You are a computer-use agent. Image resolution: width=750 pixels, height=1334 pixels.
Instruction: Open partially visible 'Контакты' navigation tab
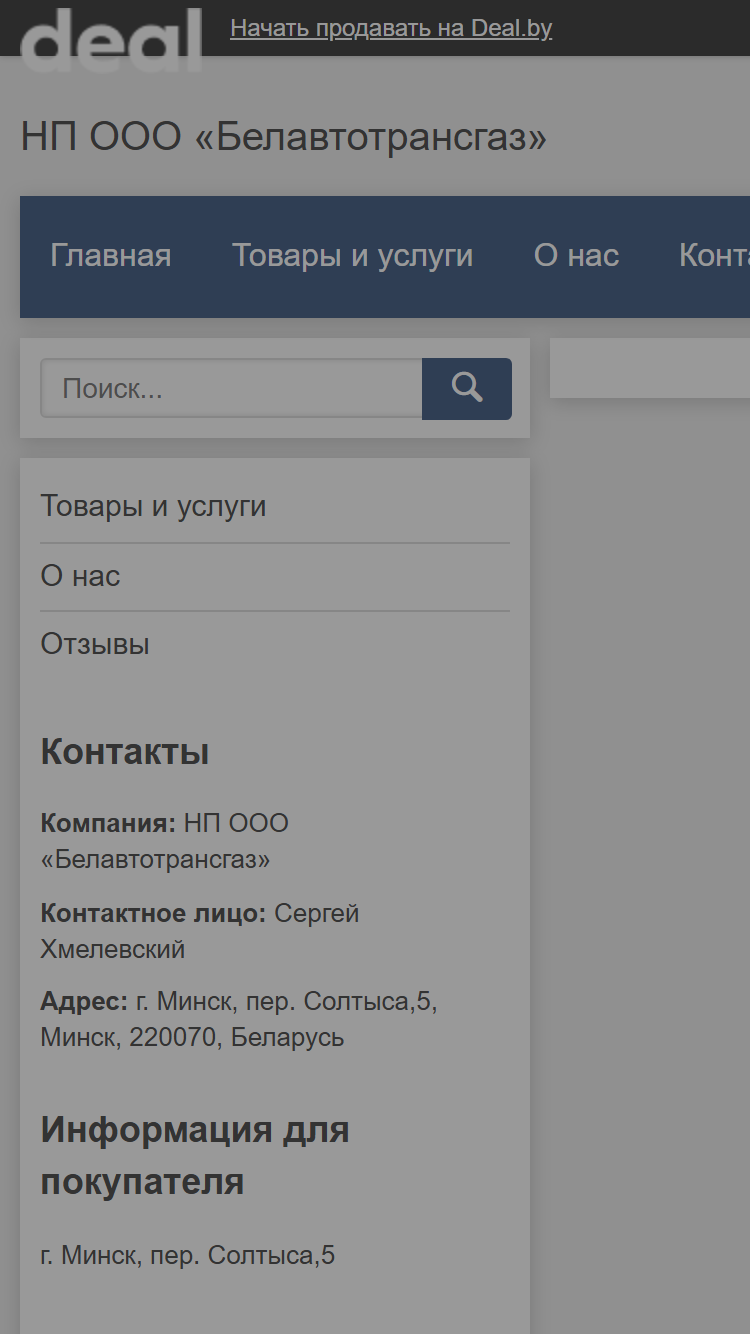click(x=714, y=256)
